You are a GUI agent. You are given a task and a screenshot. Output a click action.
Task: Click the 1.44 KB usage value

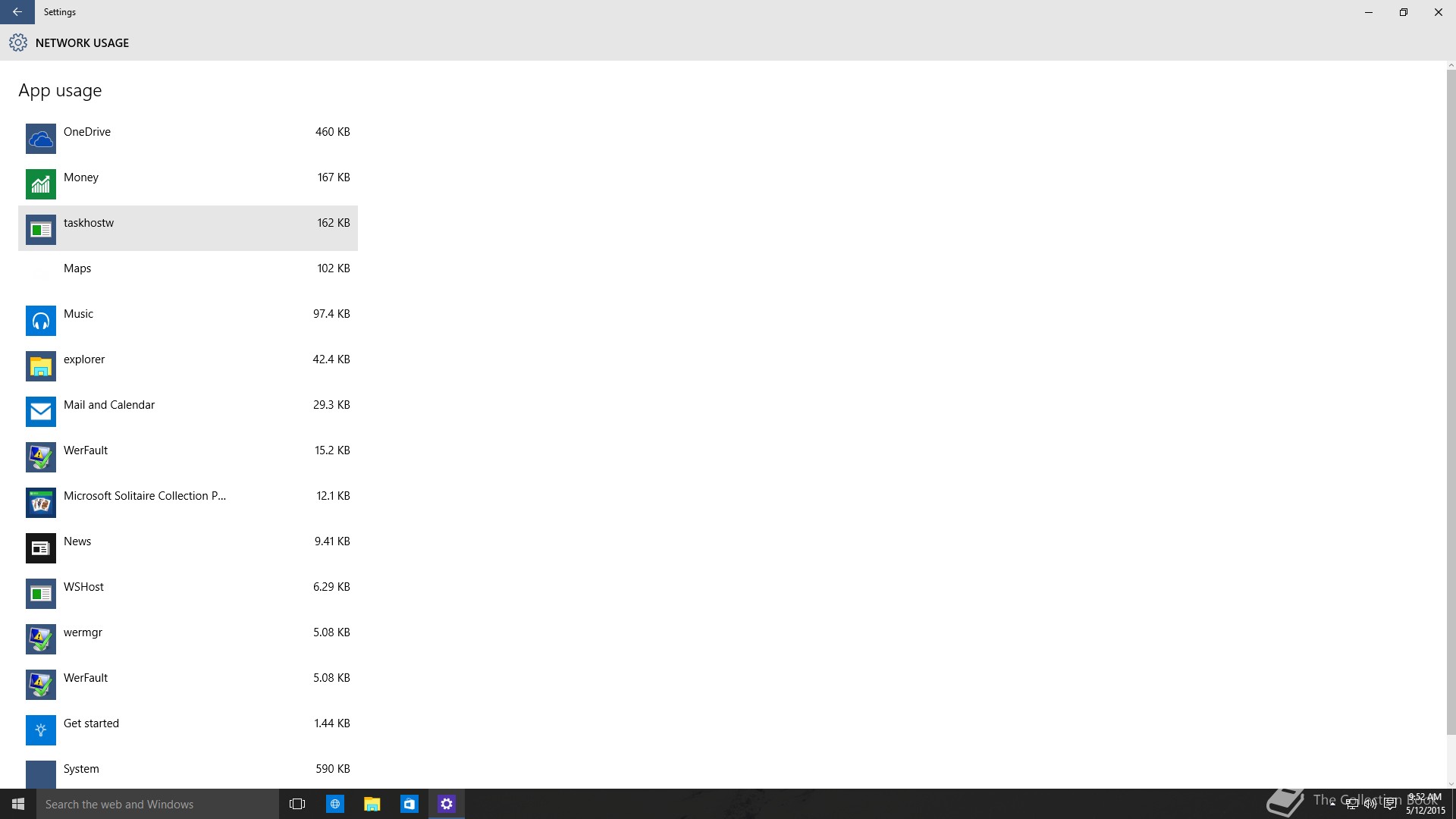coord(332,723)
